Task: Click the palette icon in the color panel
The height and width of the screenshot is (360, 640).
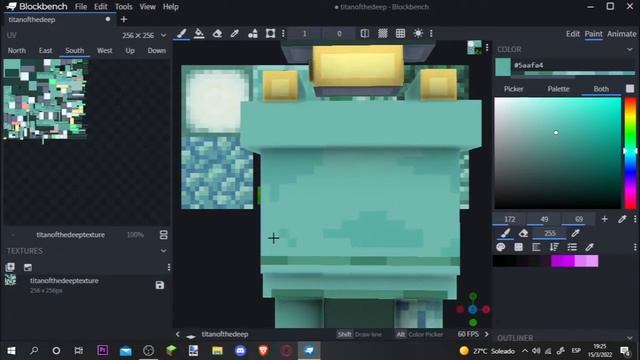Action: pyautogui.click(x=501, y=247)
